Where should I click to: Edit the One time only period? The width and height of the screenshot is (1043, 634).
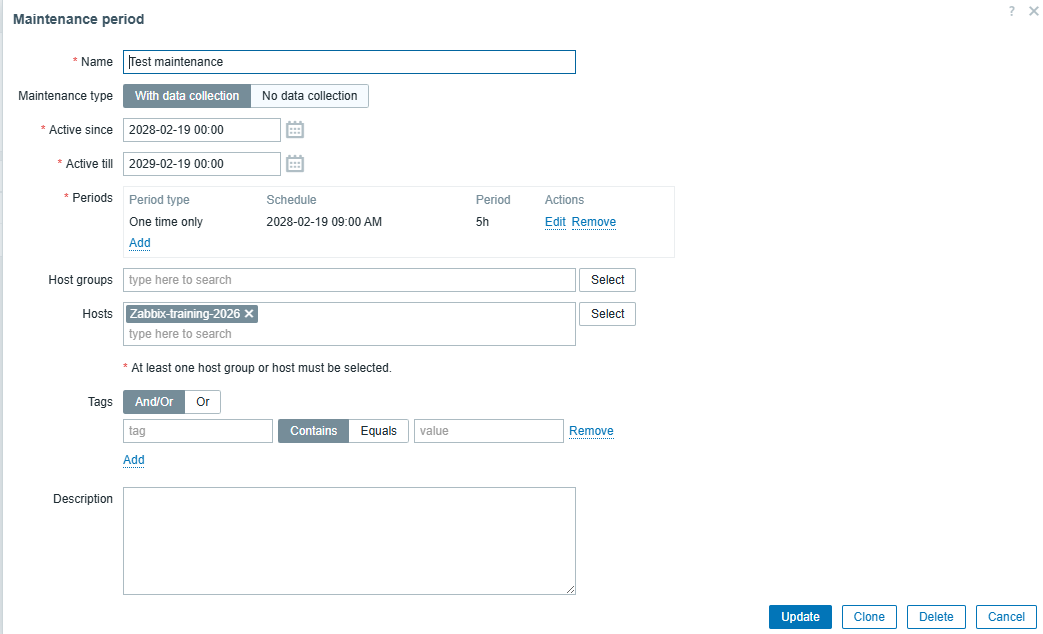[x=555, y=222]
